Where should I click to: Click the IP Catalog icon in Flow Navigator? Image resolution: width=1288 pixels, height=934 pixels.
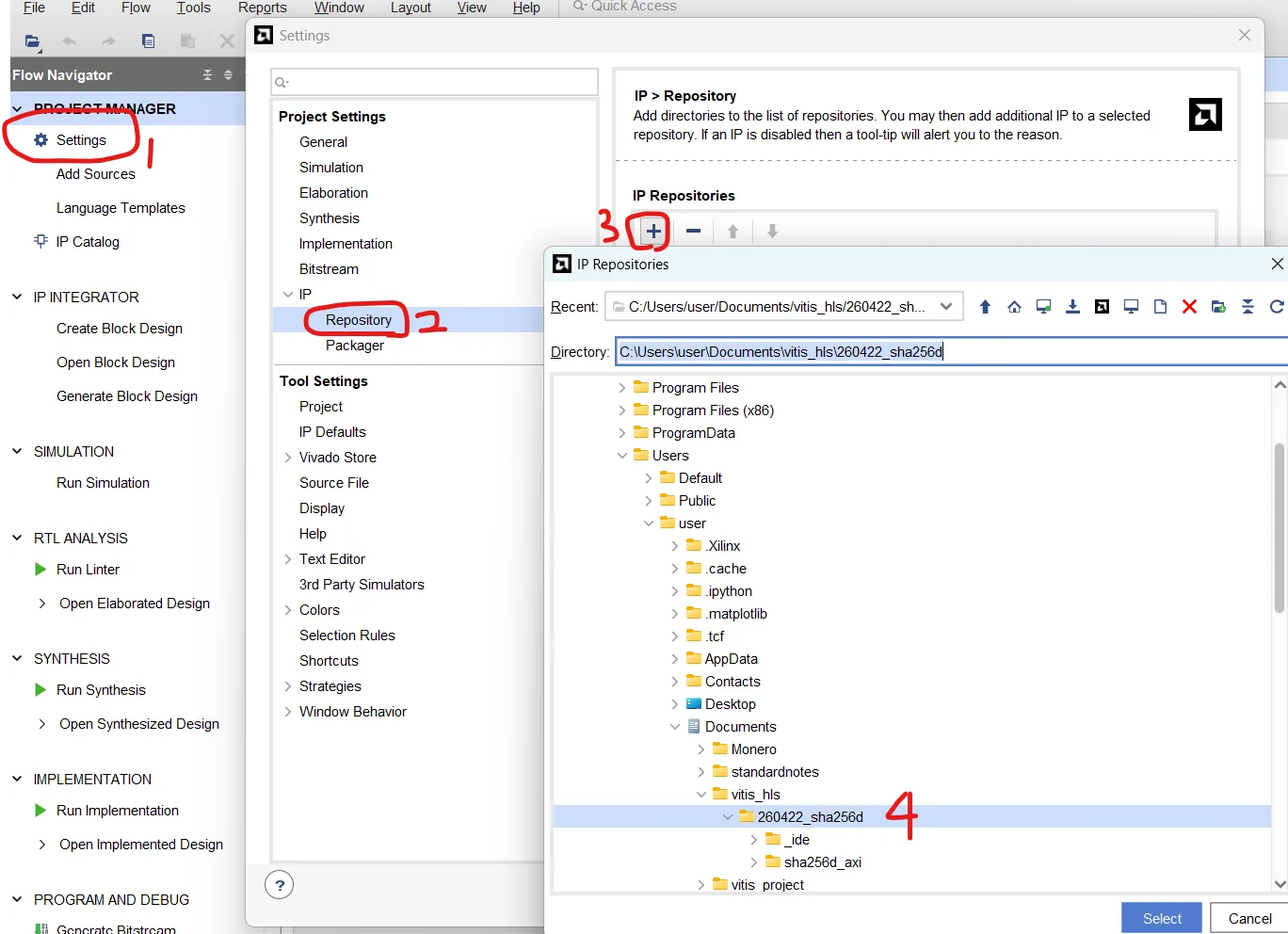[x=40, y=241]
